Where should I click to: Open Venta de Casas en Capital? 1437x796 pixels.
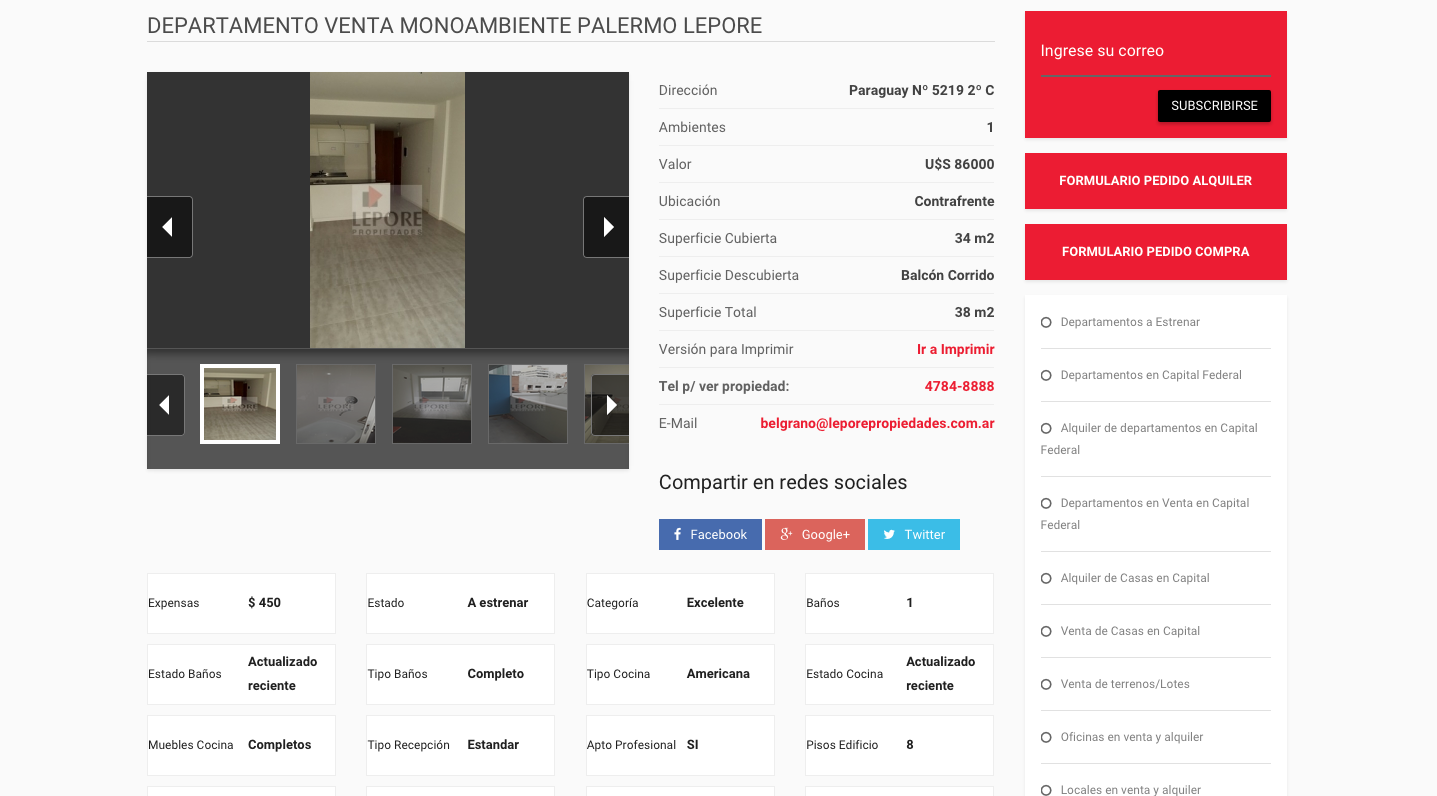pyautogui.click(x=1130, y=631)
